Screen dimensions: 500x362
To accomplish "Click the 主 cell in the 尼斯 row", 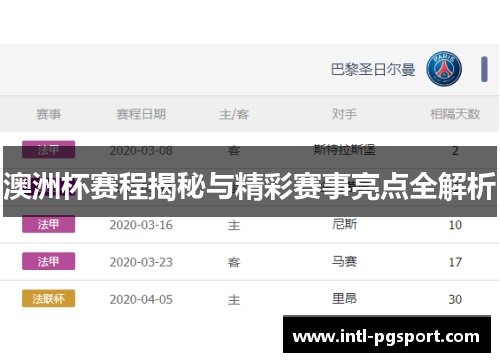I will point(234,225).
